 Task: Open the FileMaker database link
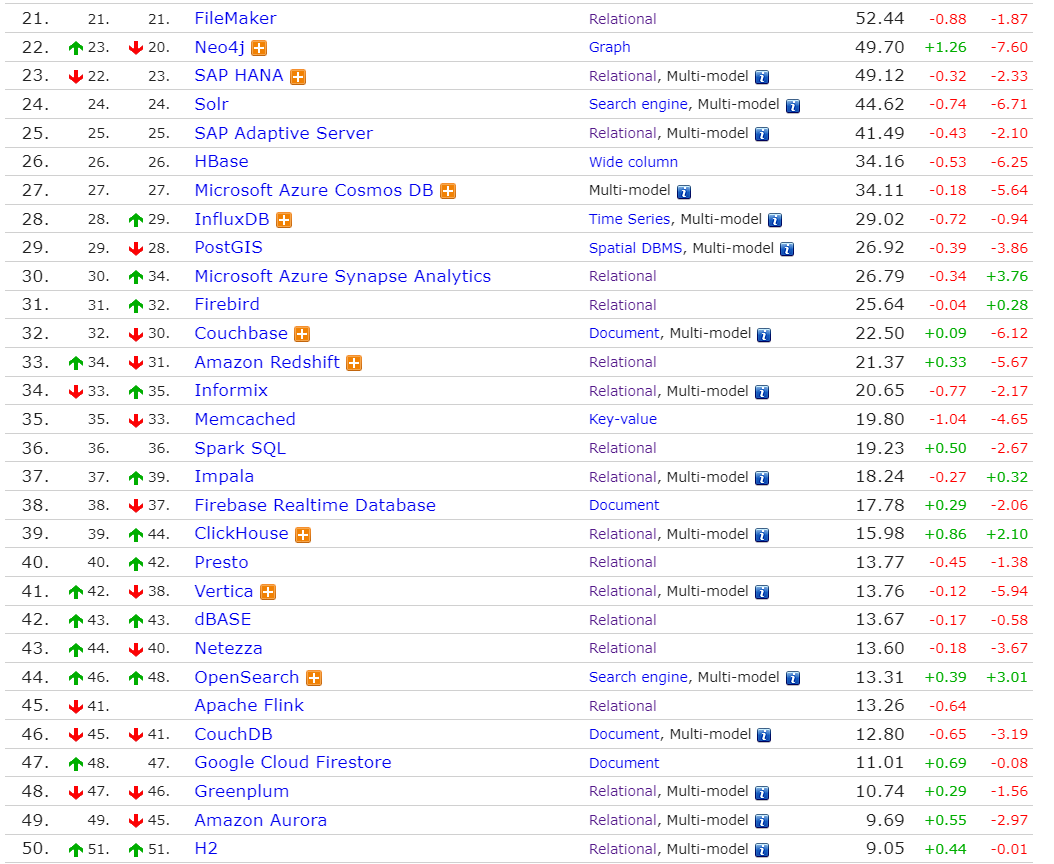tap(235, 18)
